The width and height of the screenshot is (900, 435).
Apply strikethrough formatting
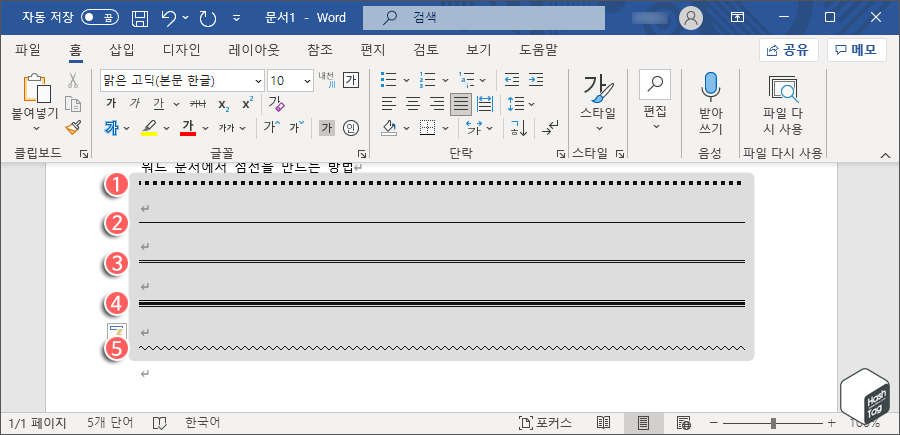point(198,104)
